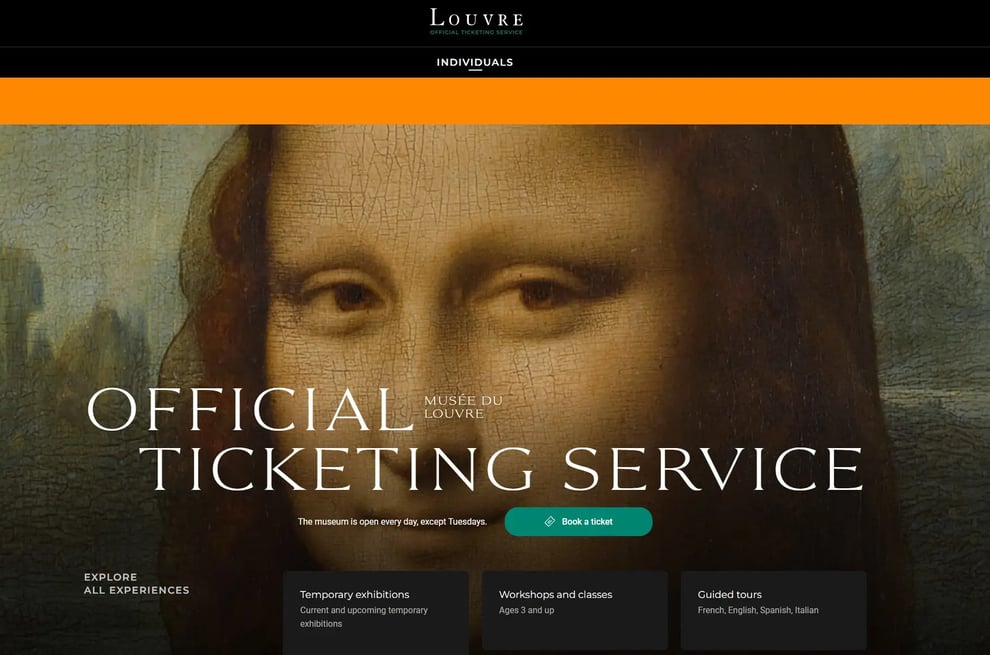The image size is (990, 655).
Task: Click the ticket icon inside Book a ticket
Action: (549, 522)
